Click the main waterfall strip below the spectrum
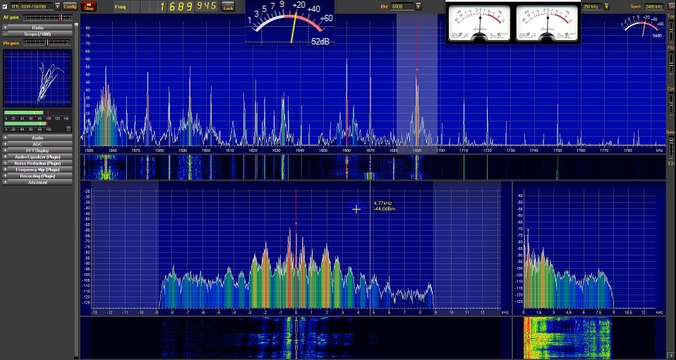The image size is (676, 360). coord(373,167)
